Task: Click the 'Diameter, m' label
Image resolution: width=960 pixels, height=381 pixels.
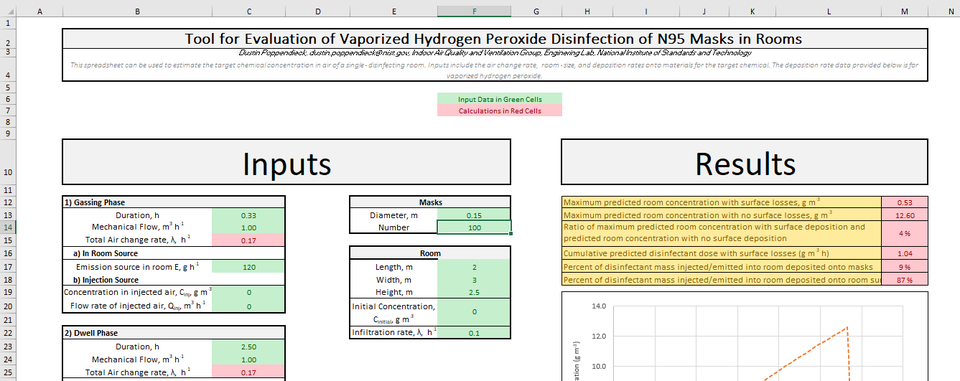Action: (393, 215)
